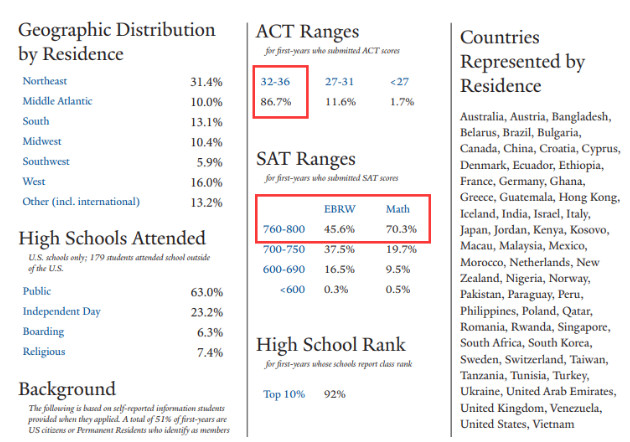This screenshot has height=442, width=630.
Task: Select the Boarding school label
Action: pyautogui.click(x=43, y=332)
